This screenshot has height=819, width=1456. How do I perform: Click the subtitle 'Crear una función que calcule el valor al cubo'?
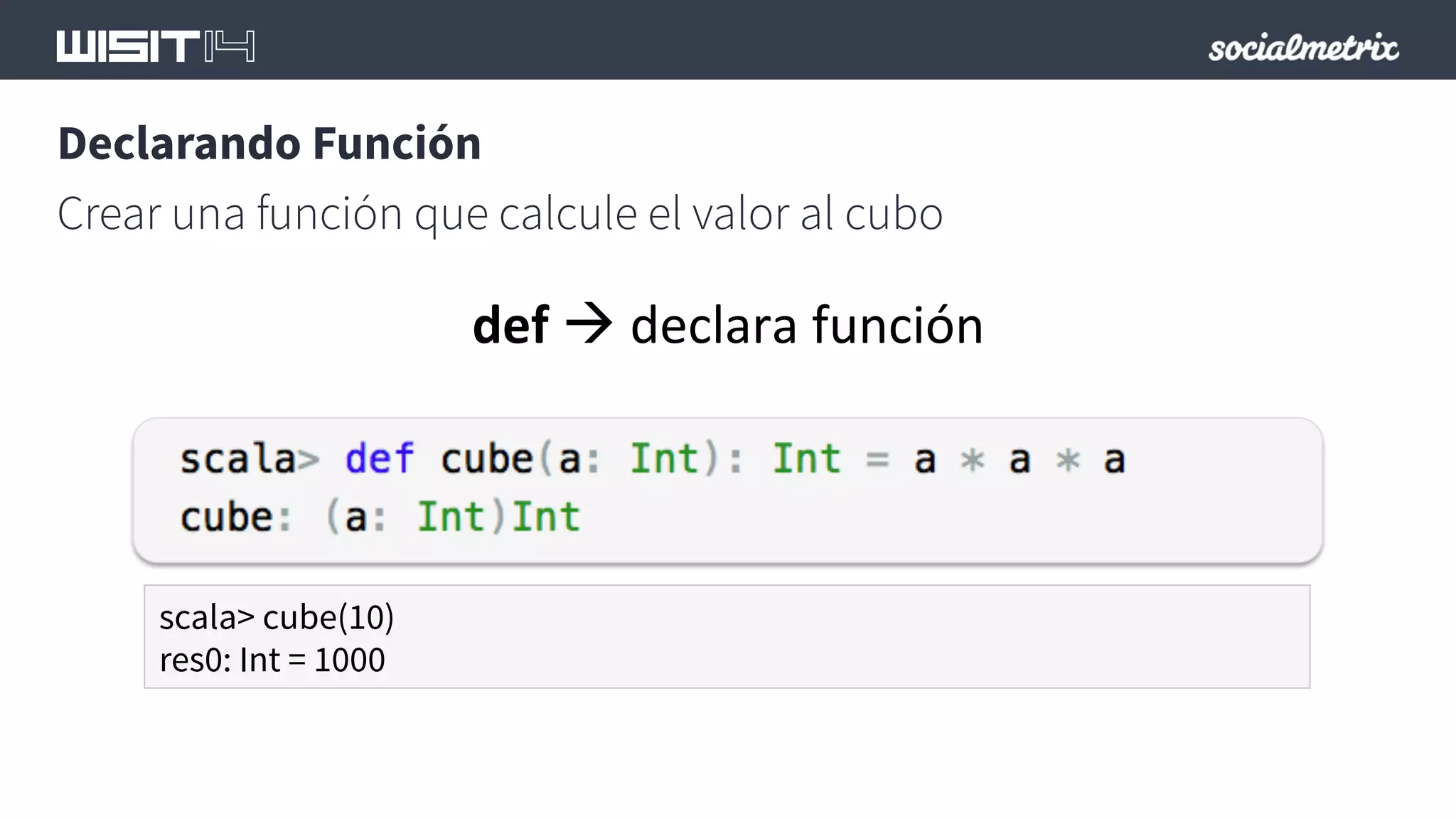500,213
